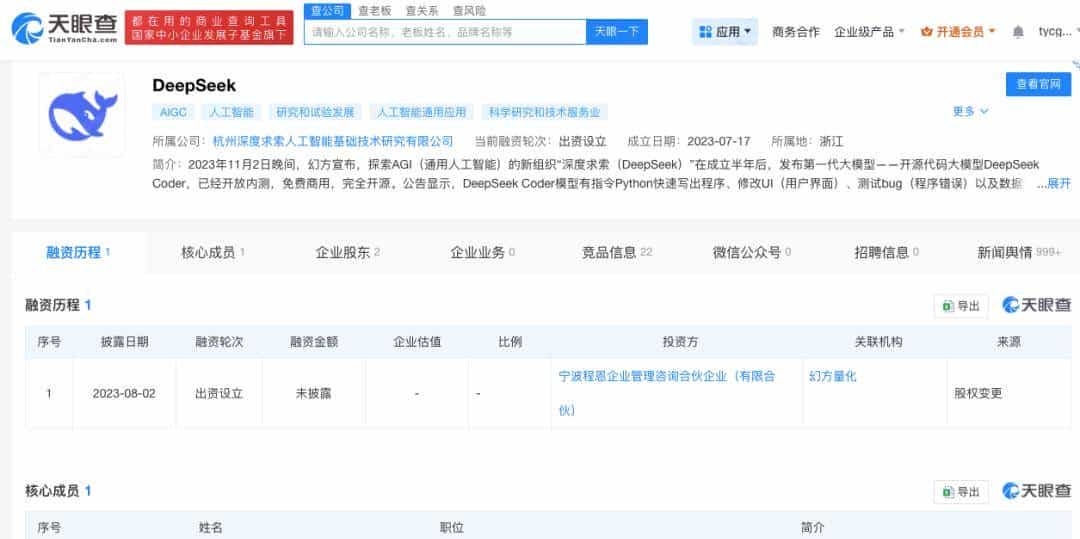The image size is (1080, 539).
Task: Click the membership crown icon
Action: coord(926,32)
